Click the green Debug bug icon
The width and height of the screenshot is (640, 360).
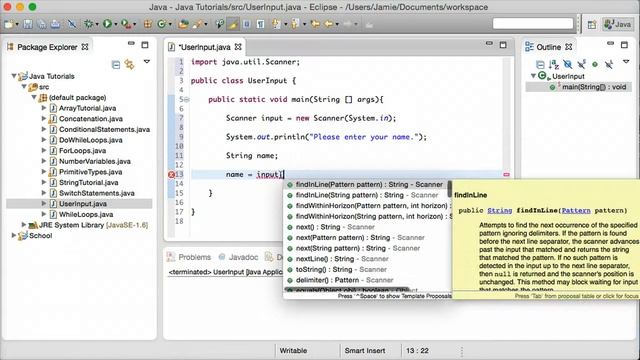(x=88, y=24)
